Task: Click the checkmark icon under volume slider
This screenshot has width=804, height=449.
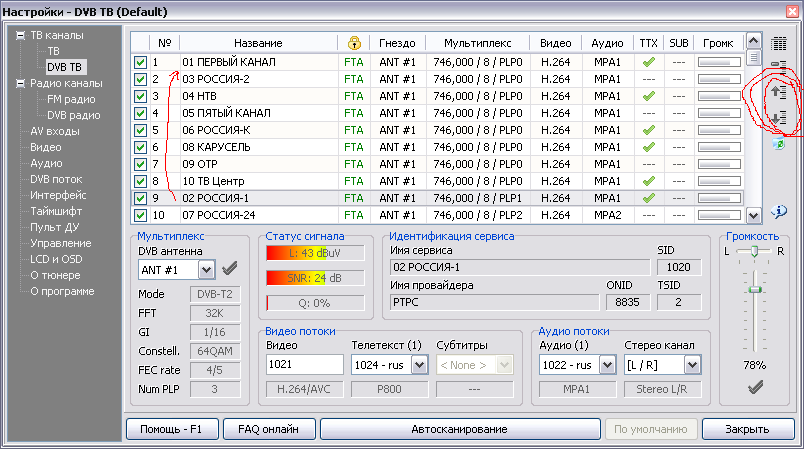Action: tap(755, 388)
